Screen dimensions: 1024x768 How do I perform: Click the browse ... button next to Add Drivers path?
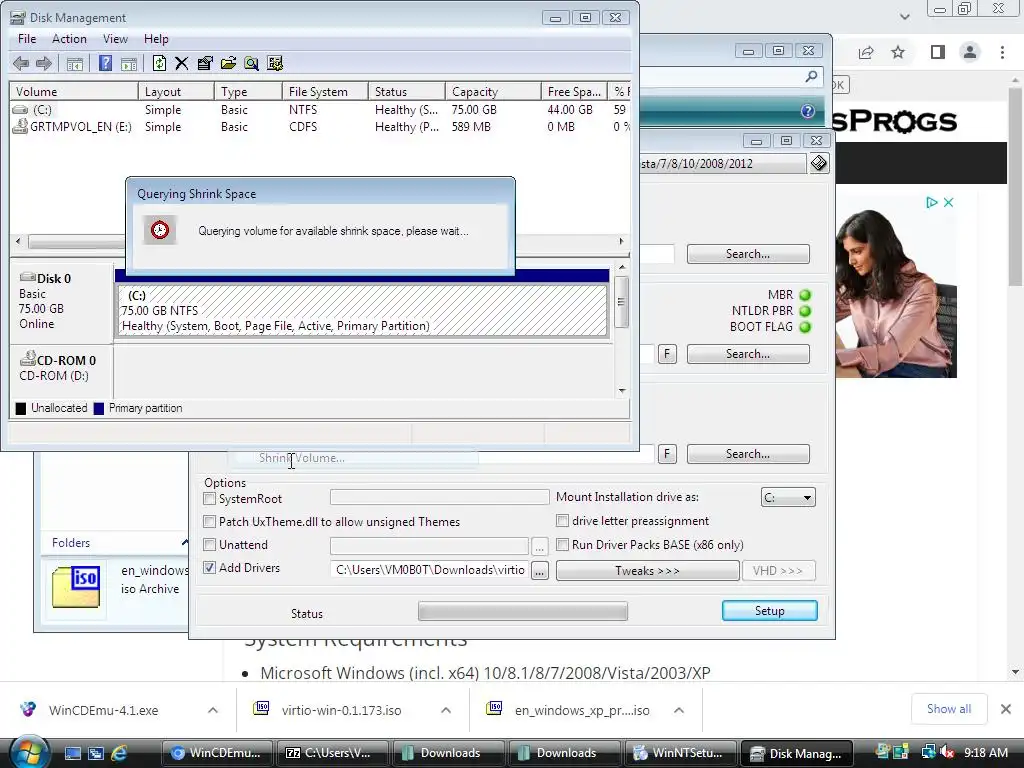tap(539, 571)
